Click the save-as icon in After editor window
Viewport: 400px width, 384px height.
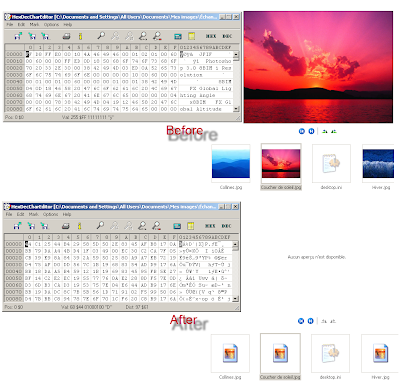click(x=44, y=226)
